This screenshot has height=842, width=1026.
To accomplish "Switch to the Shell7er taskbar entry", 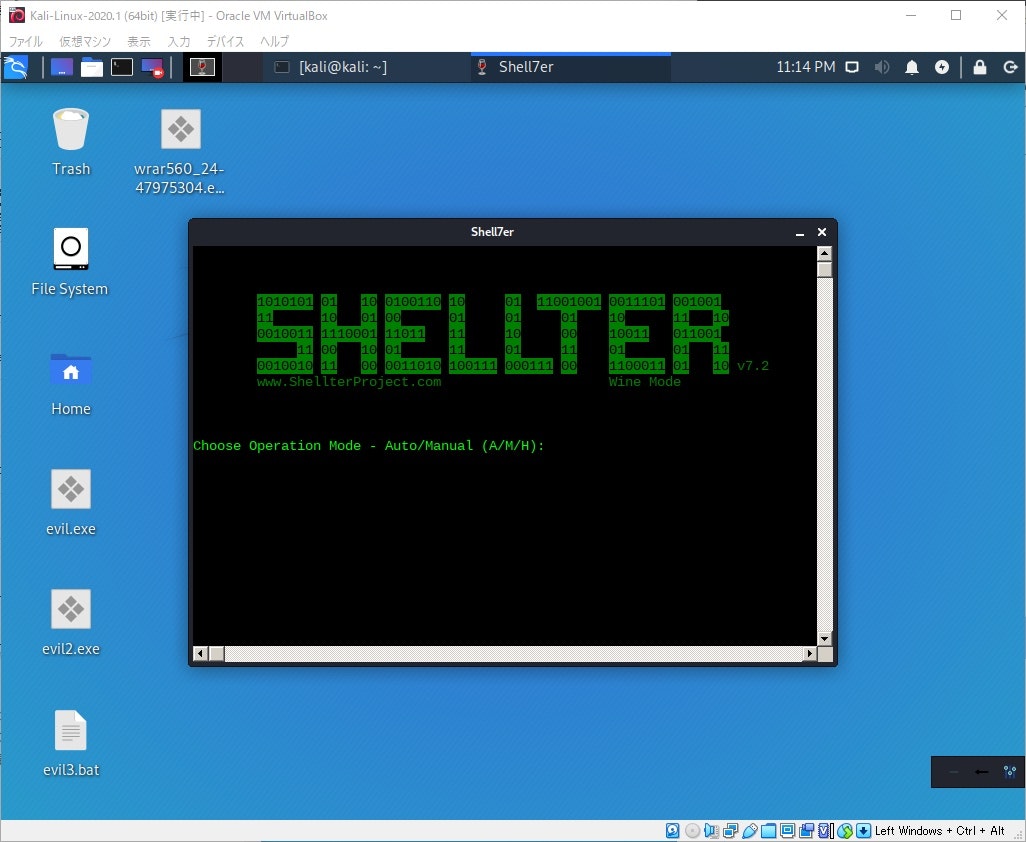I will click(571, 67).
